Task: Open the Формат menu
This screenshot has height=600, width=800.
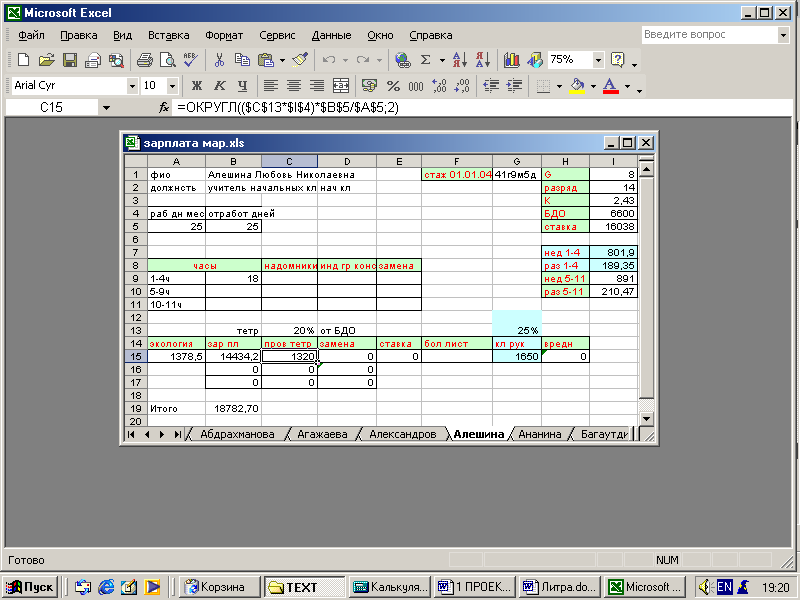Action: [x=224, y=35]
